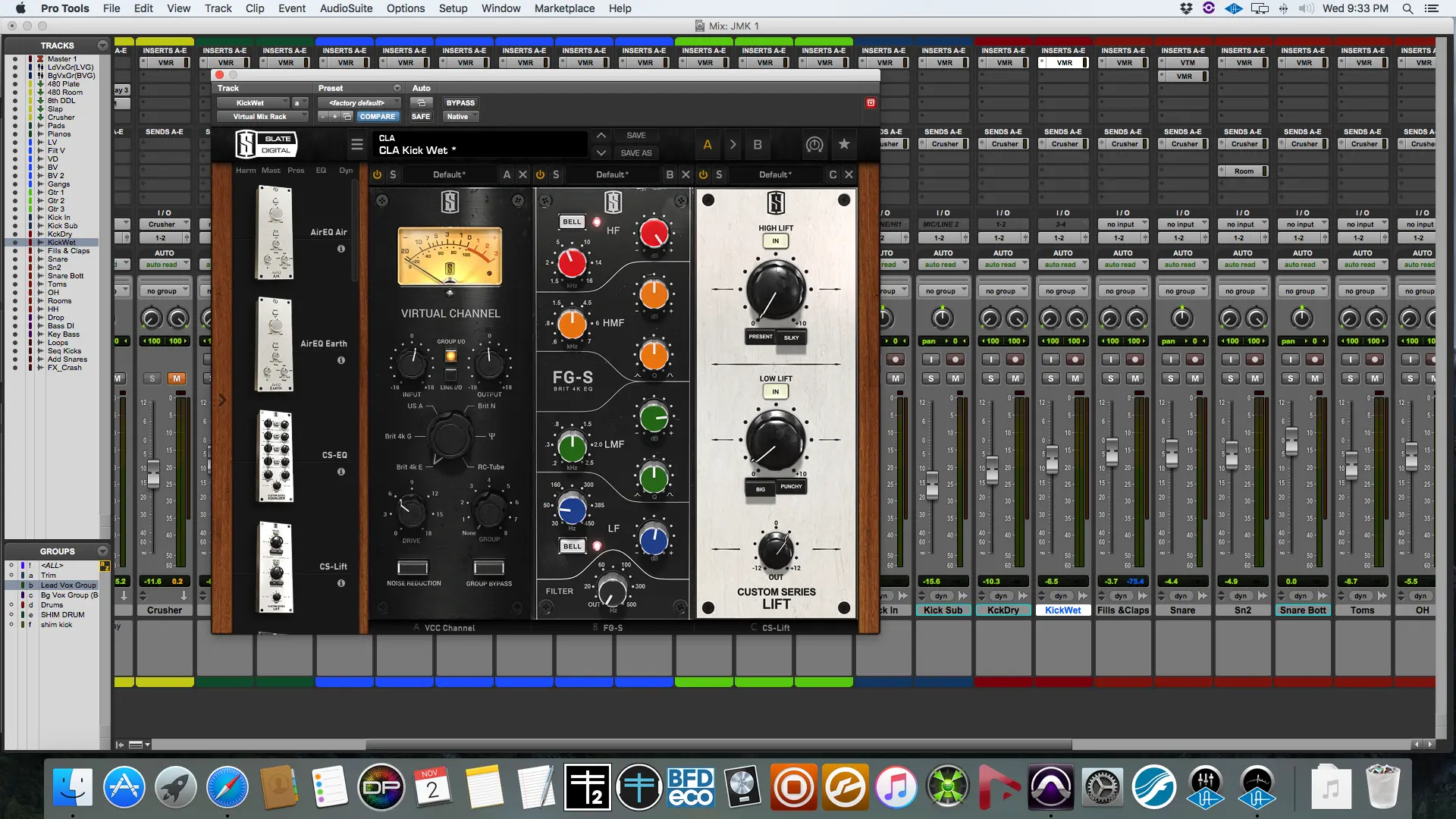1456x819 pixels.
Task: Click the VCC INPUT knob
Action: point(412,364)
